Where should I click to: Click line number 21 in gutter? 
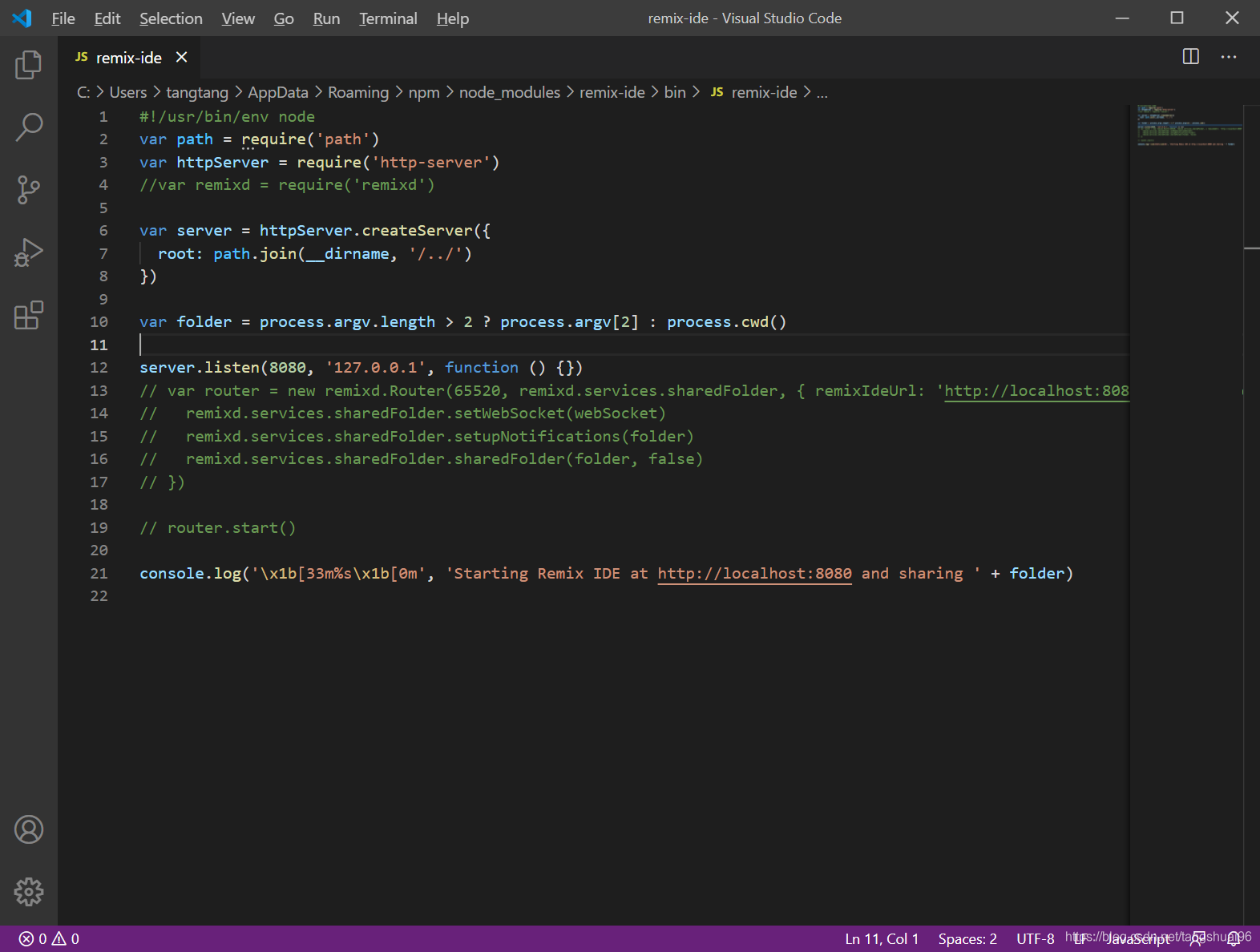point(99,573)
